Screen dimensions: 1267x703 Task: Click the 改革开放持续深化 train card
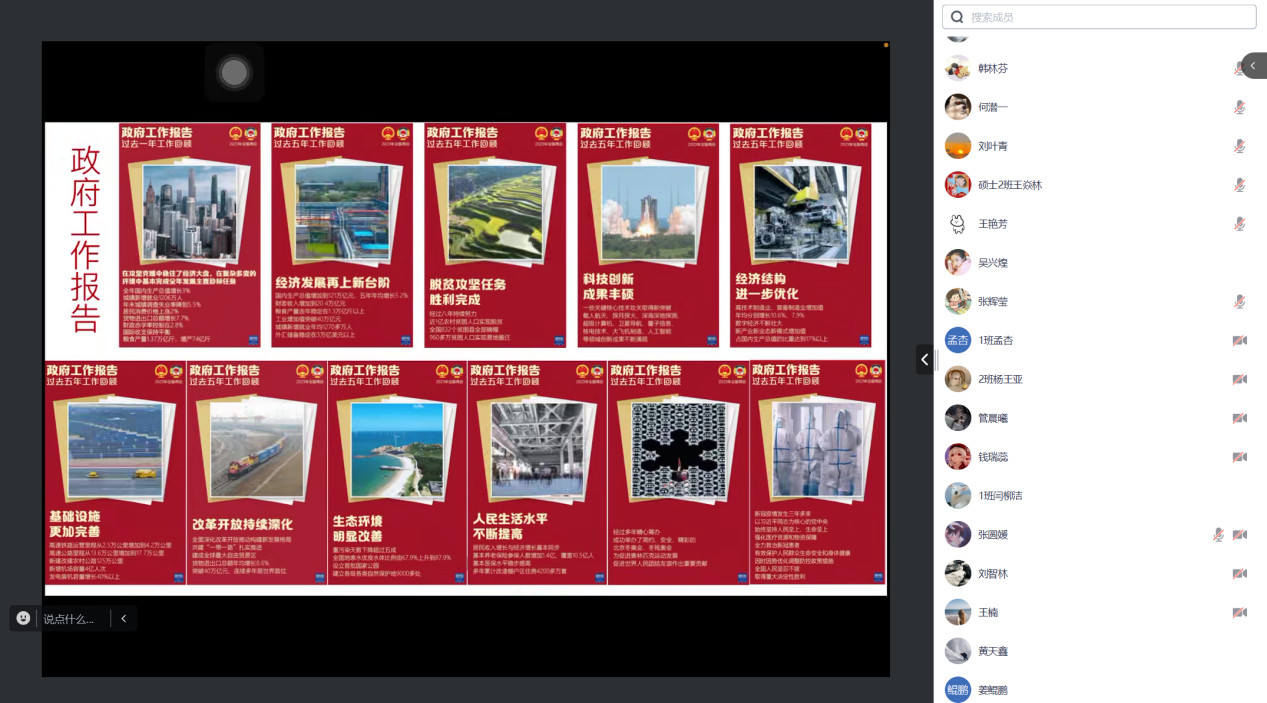point(257,473)
